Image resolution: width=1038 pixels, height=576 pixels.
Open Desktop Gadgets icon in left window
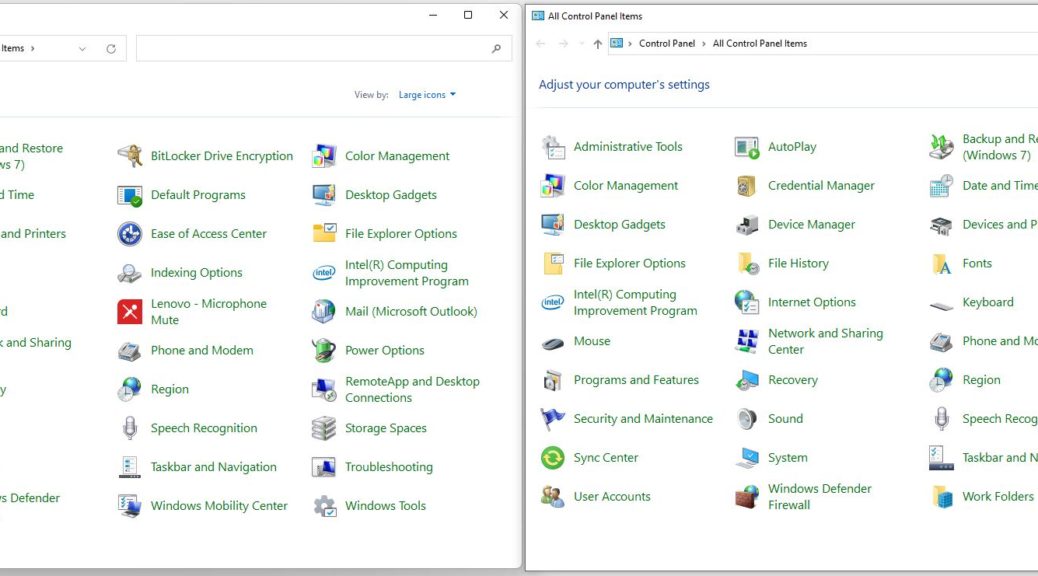[x=324, y=195]
